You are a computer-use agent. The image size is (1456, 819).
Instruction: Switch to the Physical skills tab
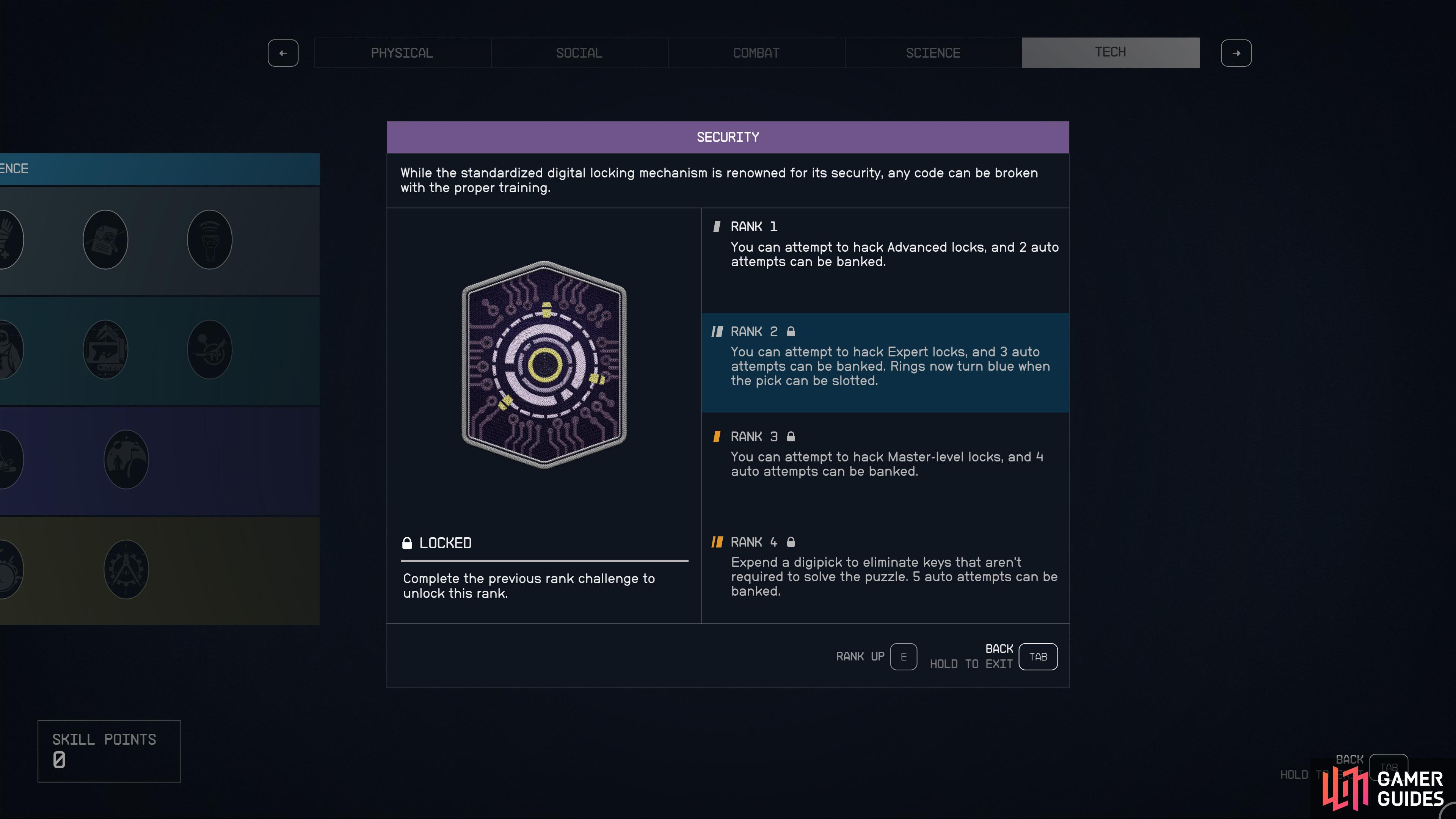click(x=402, y=53)
